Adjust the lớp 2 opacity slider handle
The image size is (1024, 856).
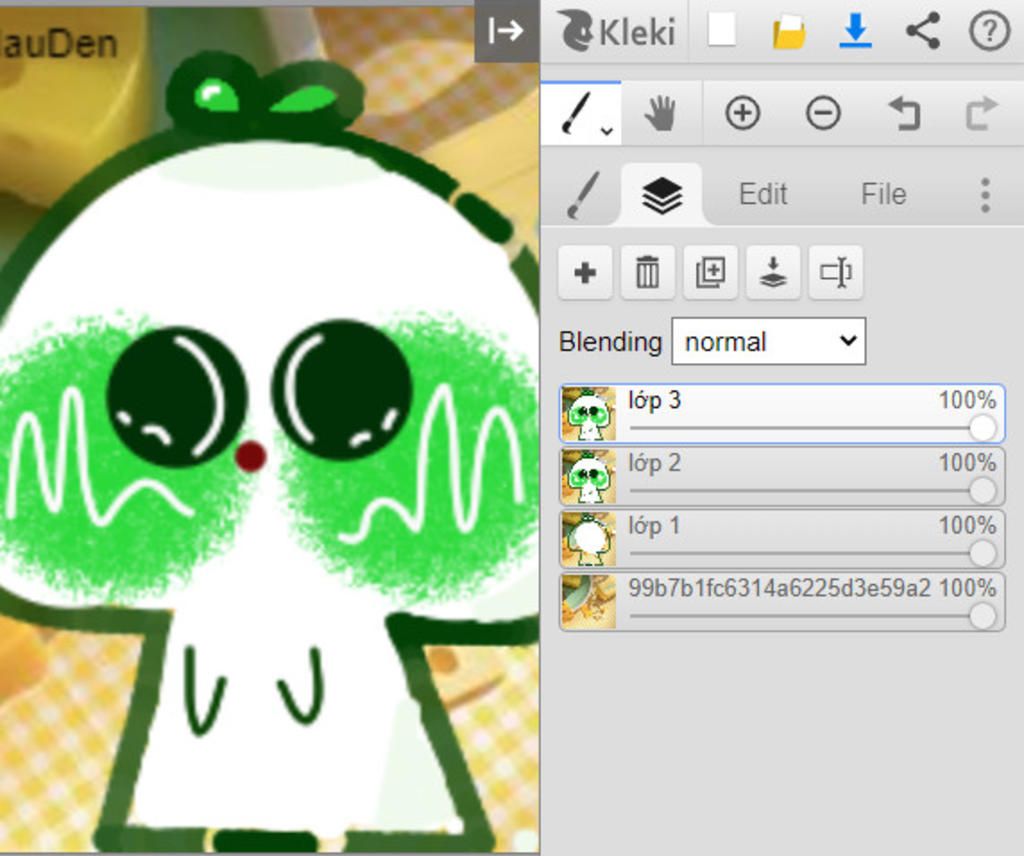coord(982,491)
